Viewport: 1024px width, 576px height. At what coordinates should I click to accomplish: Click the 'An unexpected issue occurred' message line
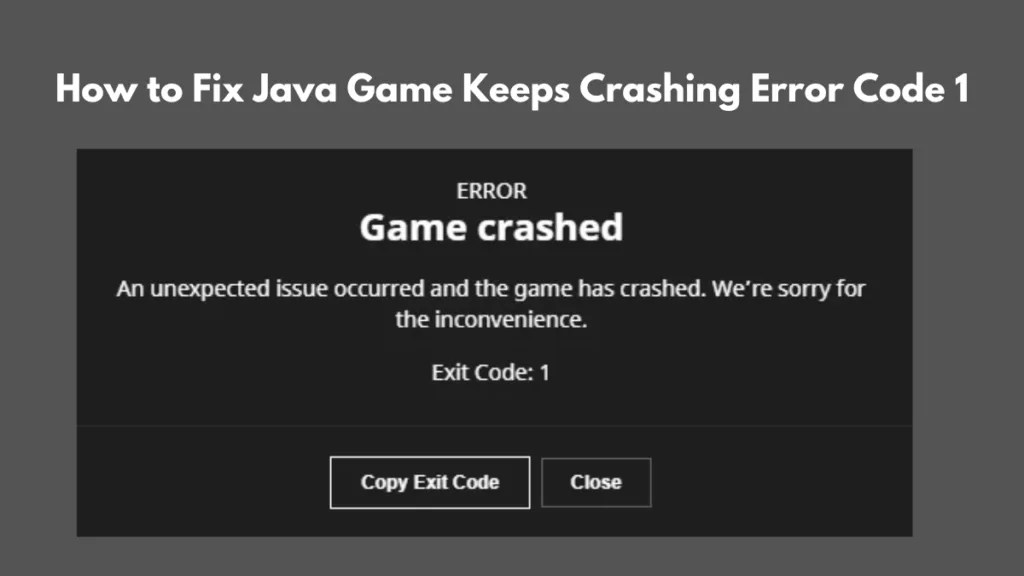coord(491,289)
